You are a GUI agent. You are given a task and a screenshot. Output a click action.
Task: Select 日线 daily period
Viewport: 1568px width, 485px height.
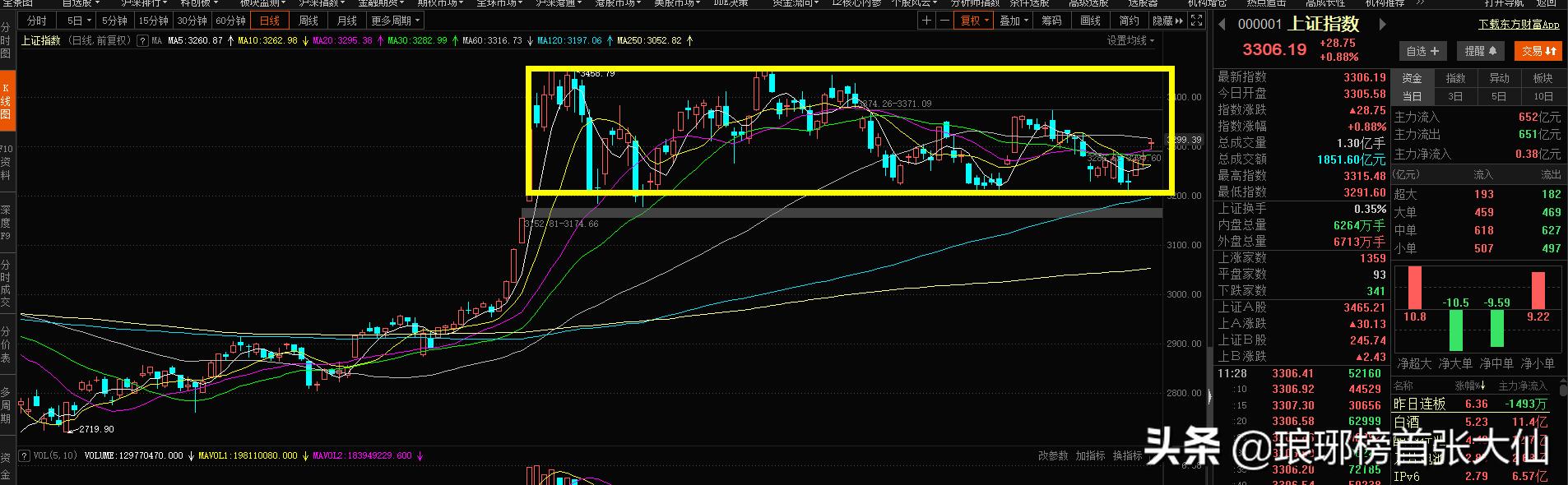(x=269, y=21)
